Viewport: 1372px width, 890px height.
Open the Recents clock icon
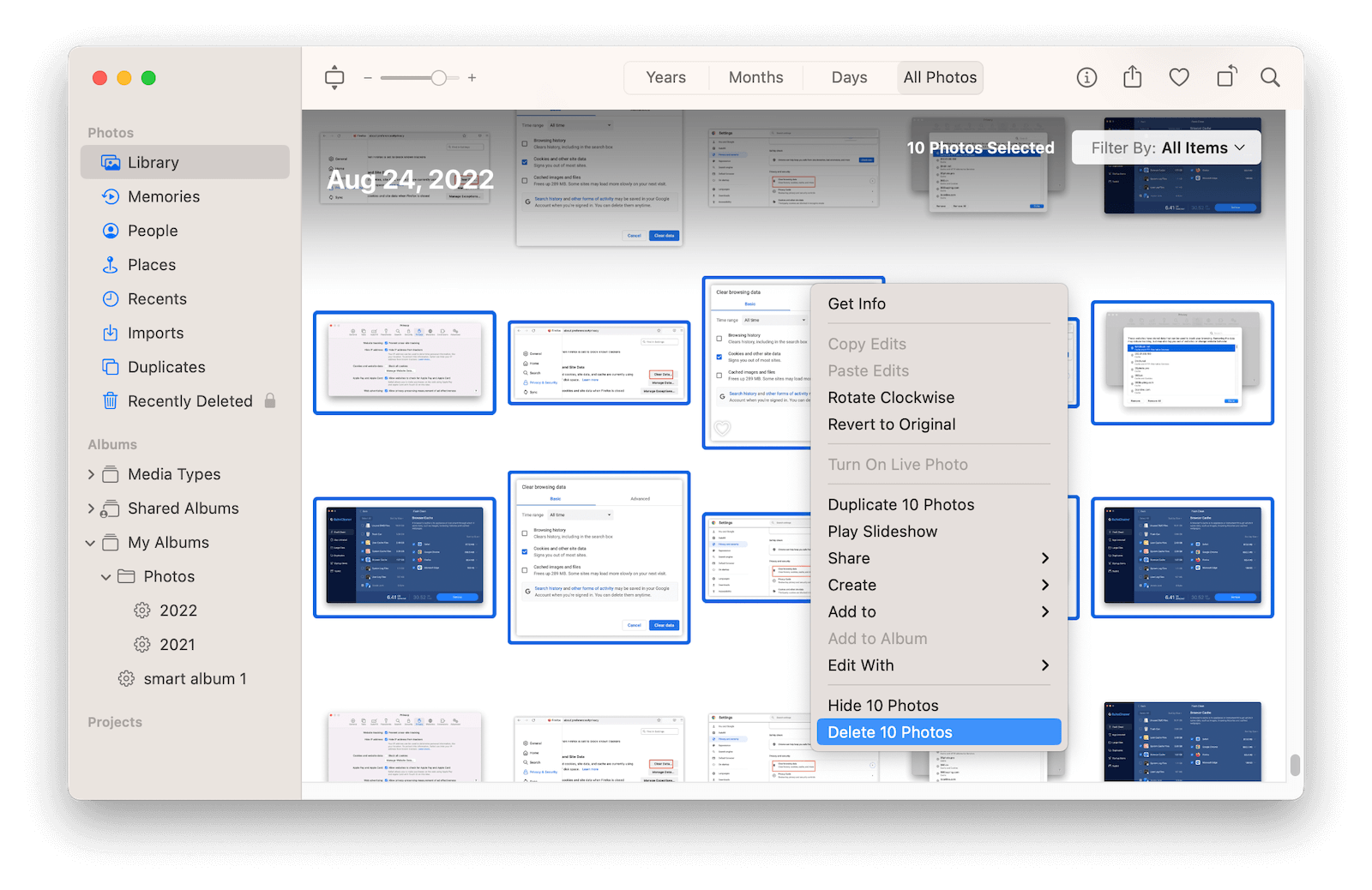click(111, 299)
